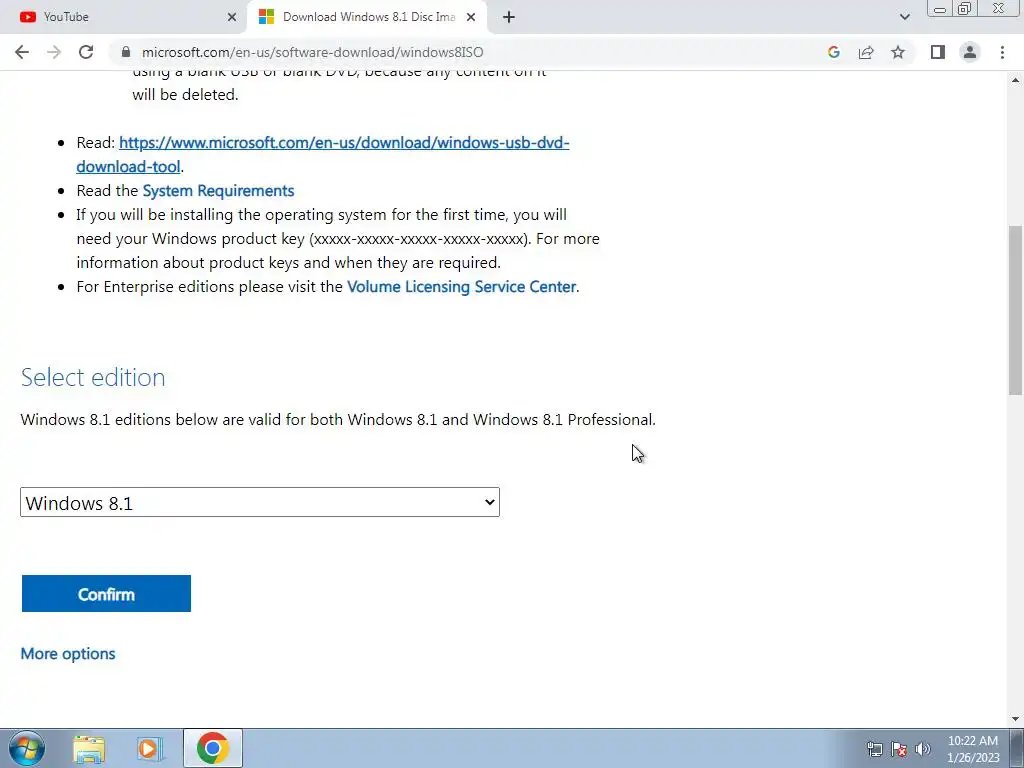Open a new tab
The height and width of the screenshot is (768, 1024).
(509, 17)
